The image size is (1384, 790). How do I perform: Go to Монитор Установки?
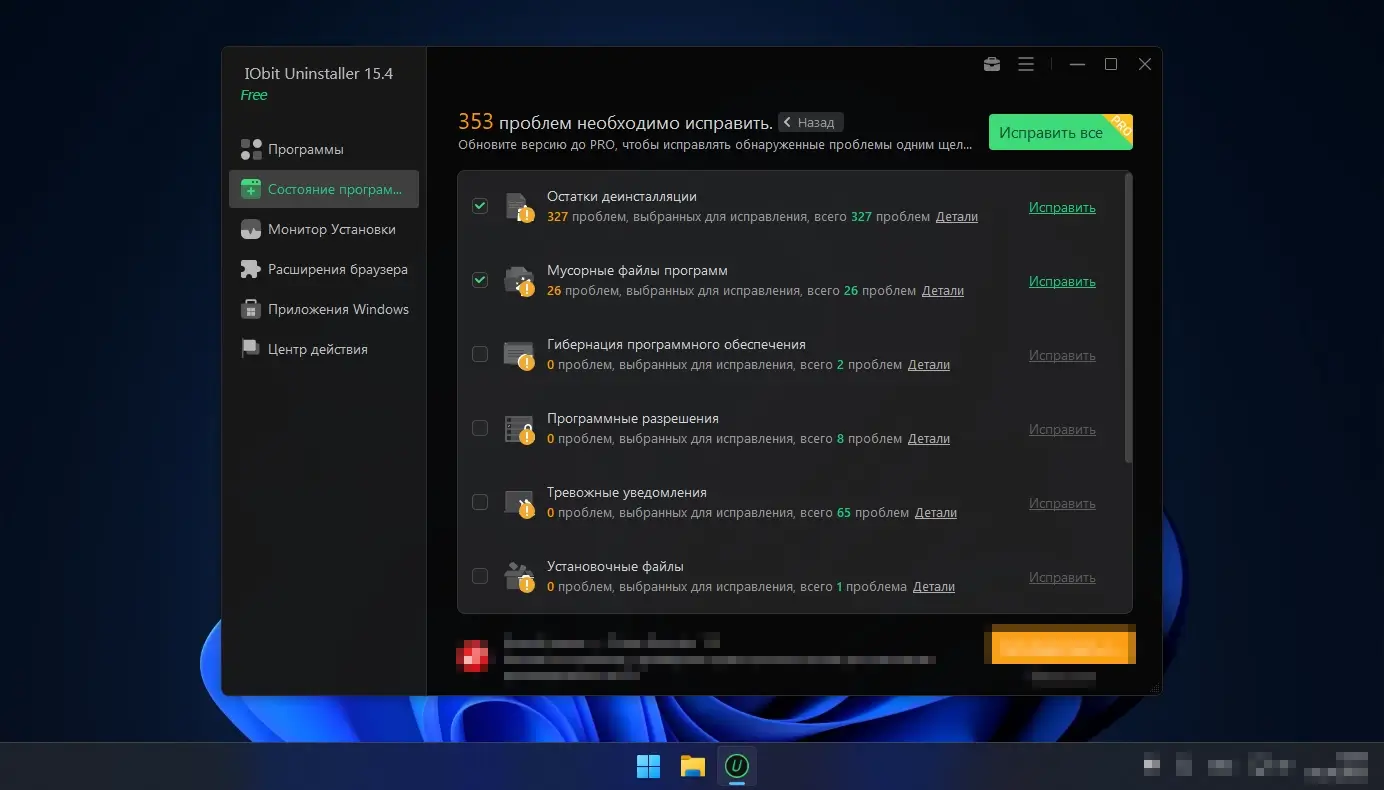324,229
